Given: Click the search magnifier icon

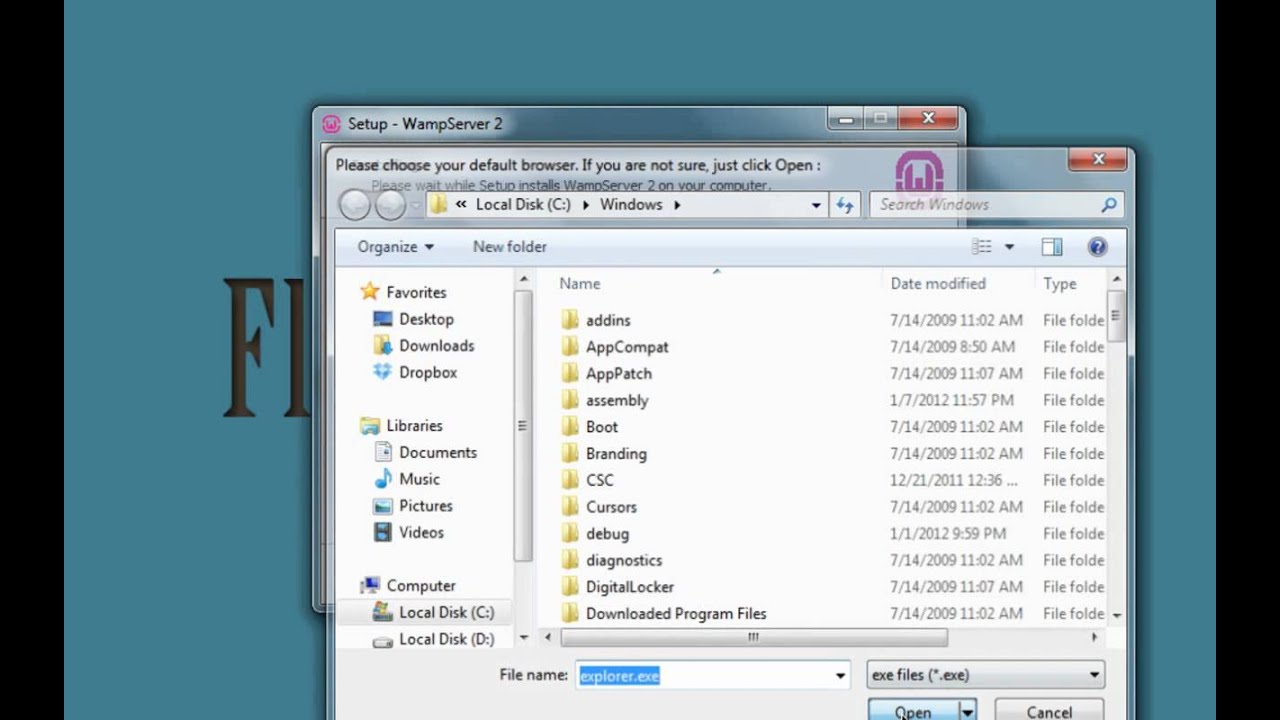Looking at the screenshot, I should 1108,205.
